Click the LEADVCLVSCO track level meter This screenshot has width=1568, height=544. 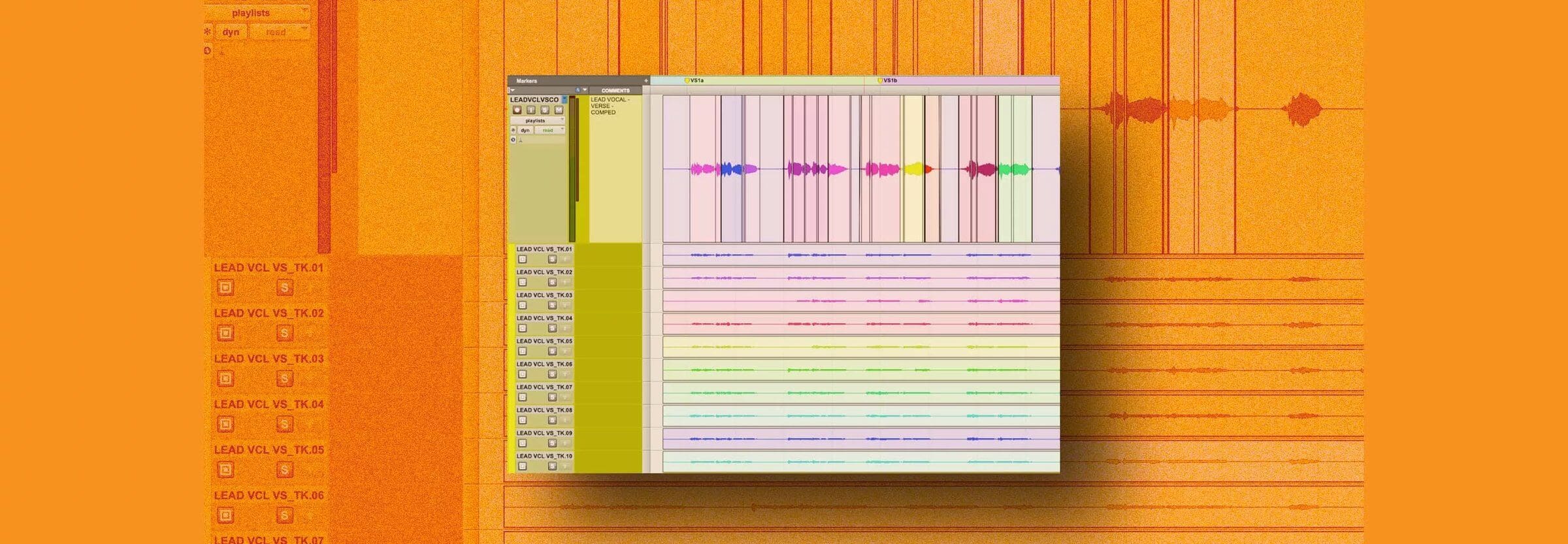574,168
